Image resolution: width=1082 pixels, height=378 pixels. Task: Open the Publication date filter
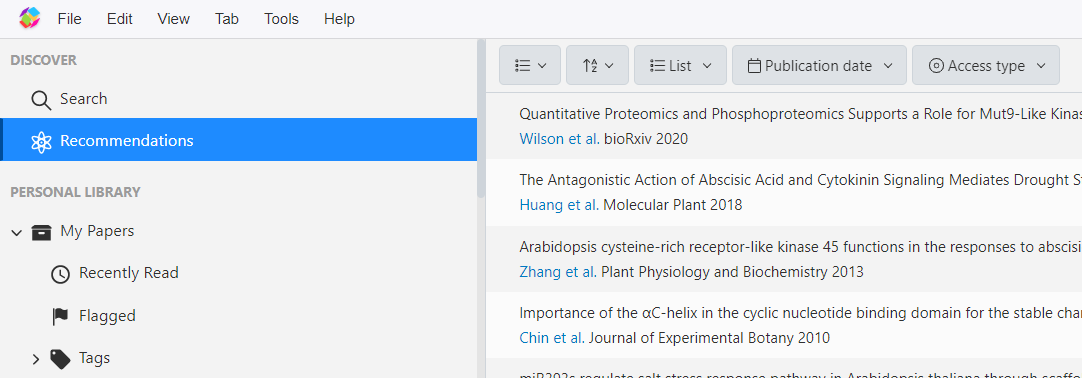(819, 66)
